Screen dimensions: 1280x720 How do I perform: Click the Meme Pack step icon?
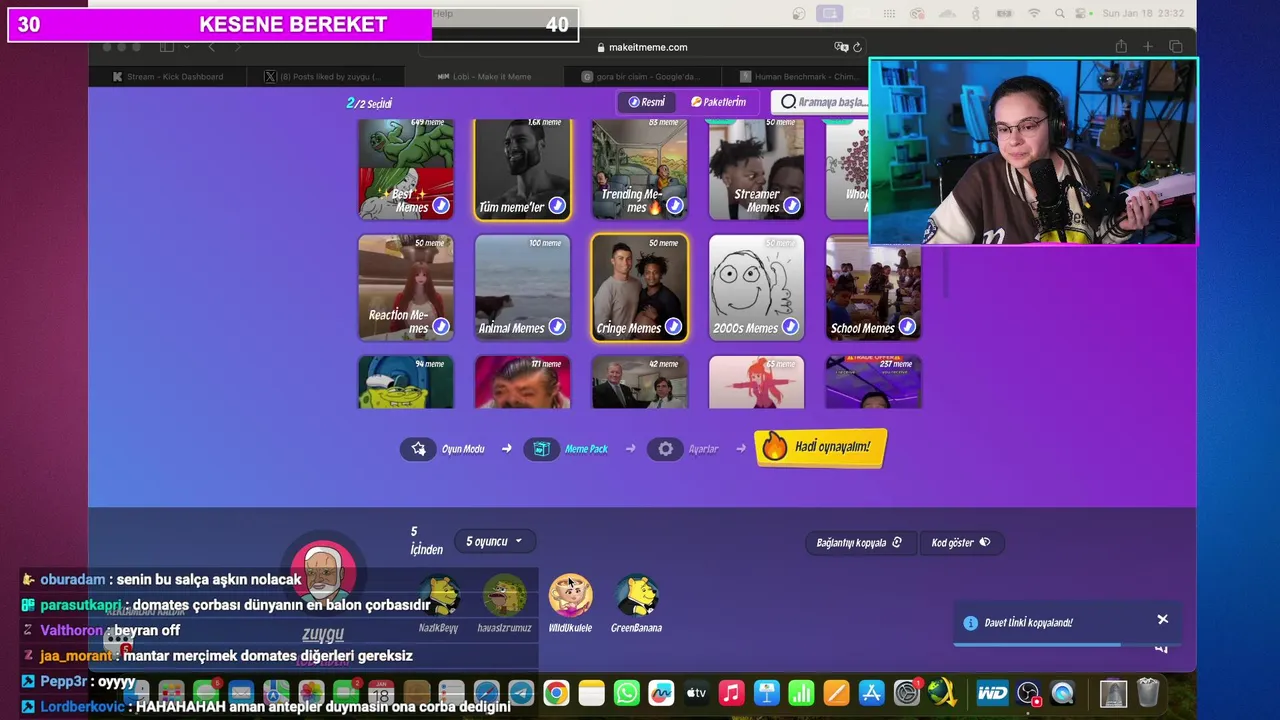click(541, 449)
